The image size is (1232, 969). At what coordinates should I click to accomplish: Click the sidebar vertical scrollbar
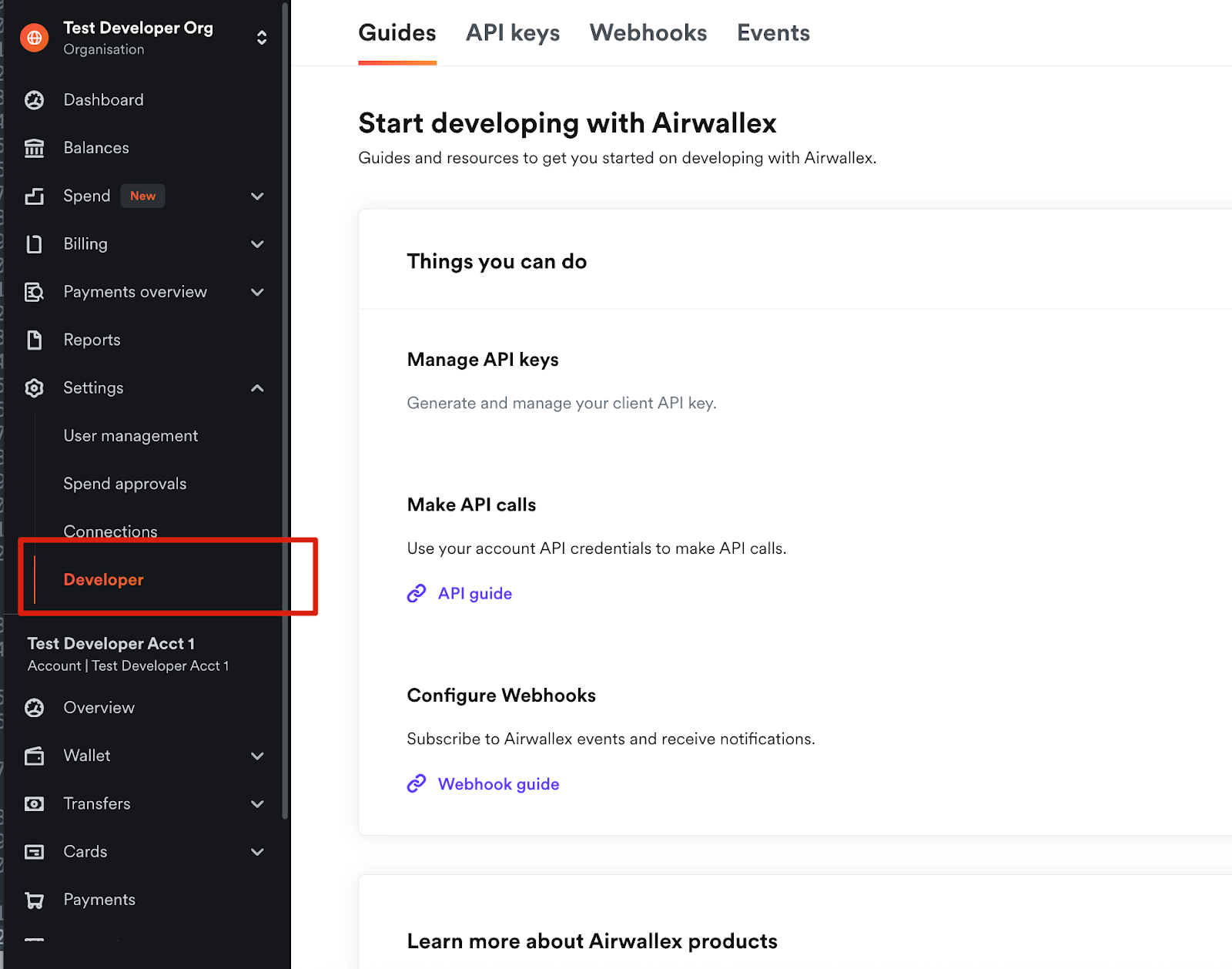coord(285,385)
